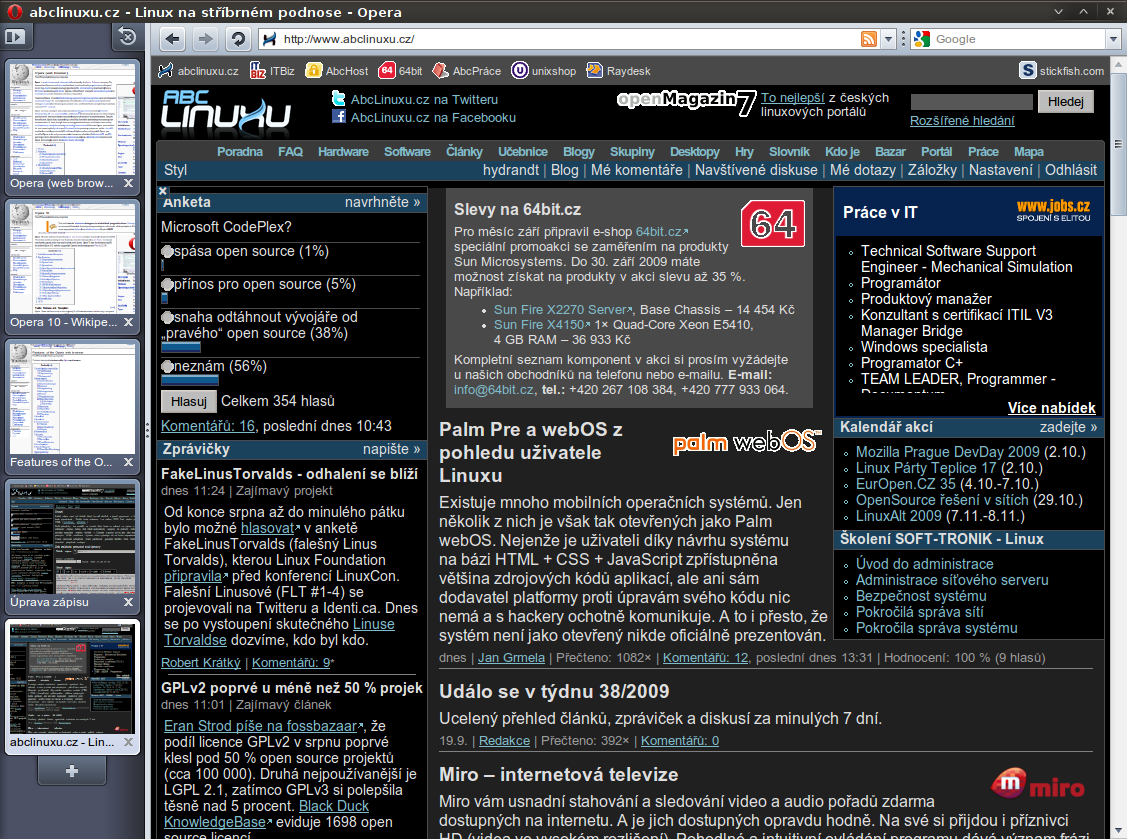Close the 'Opera 10 - Wikipe...' tab
1127x839 pixels.
129,322
